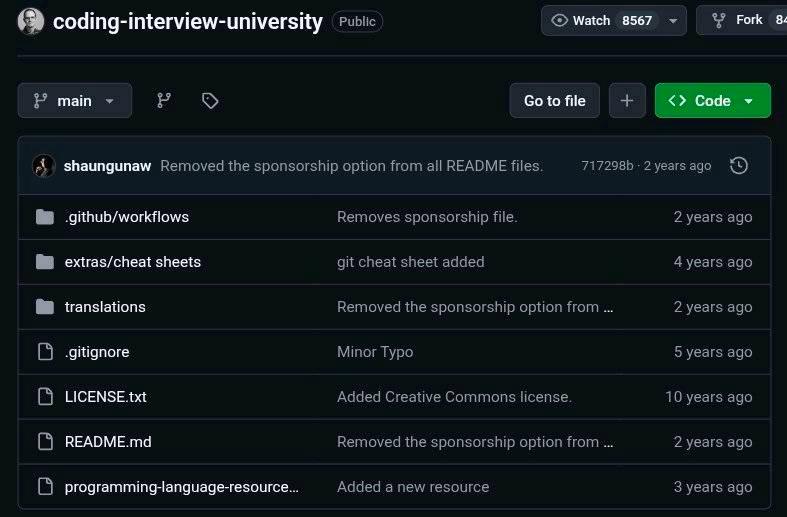
Task: Click the Go to file field
Action: pyautogui.click(x=555, y=100)
